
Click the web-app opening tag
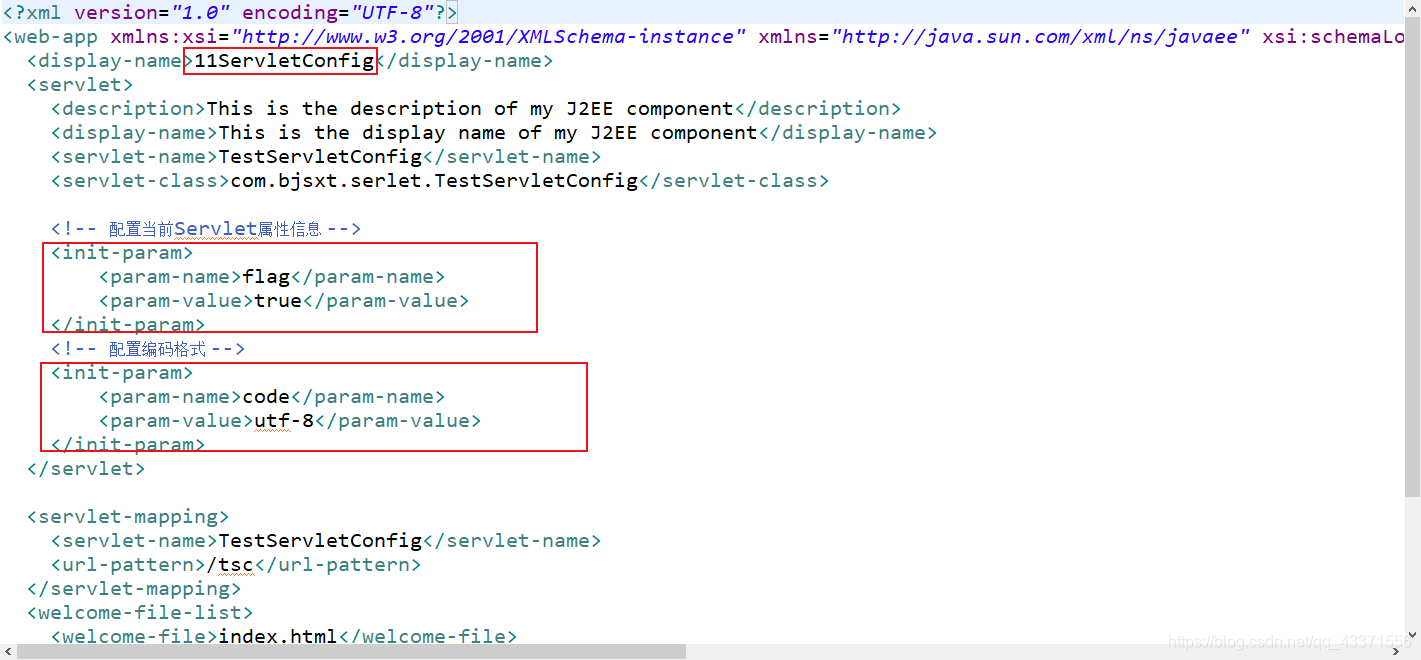point(704,37)
